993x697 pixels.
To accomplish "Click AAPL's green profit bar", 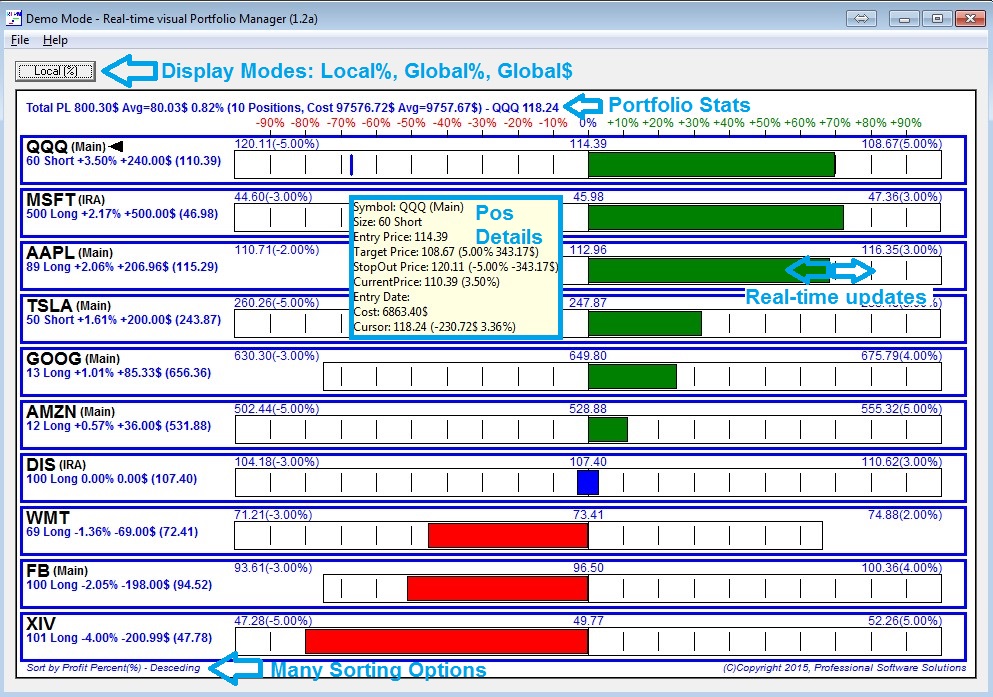I will (x=709, y=271).
